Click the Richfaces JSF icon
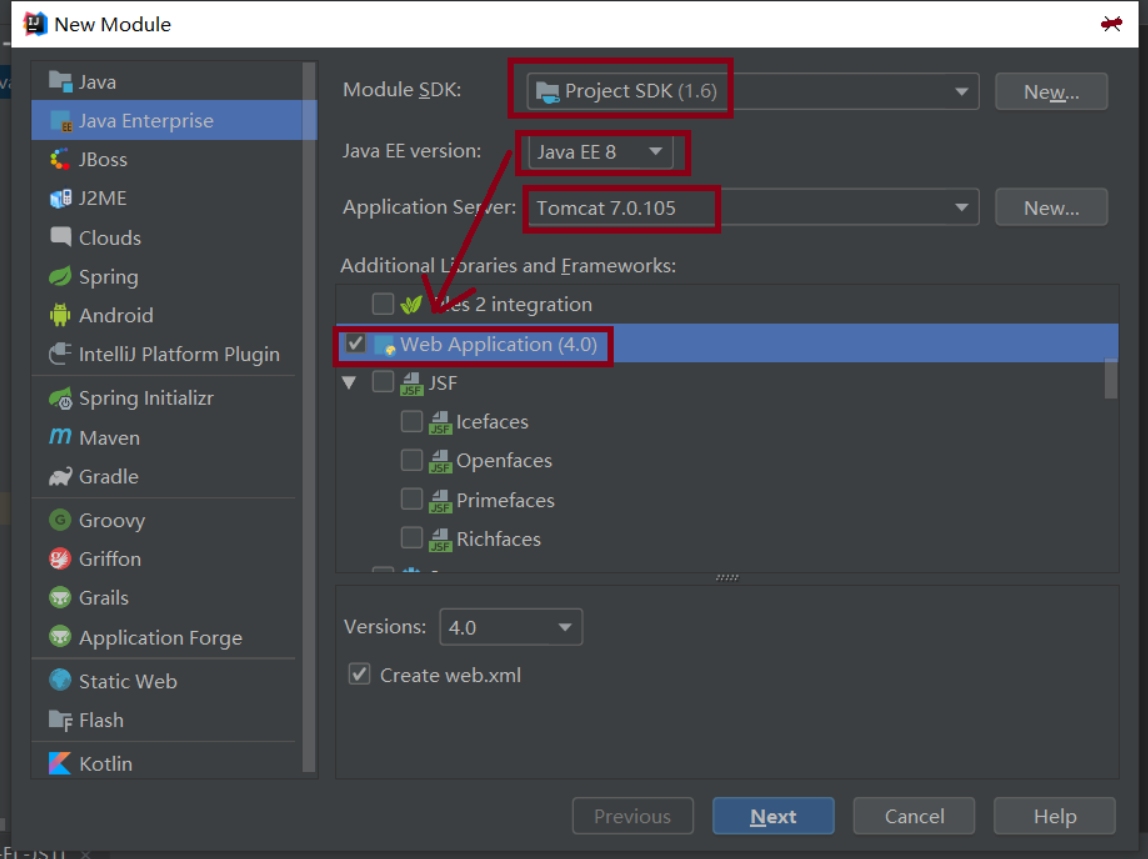The width and height of the screenshot is (1148, 859). 440,540
